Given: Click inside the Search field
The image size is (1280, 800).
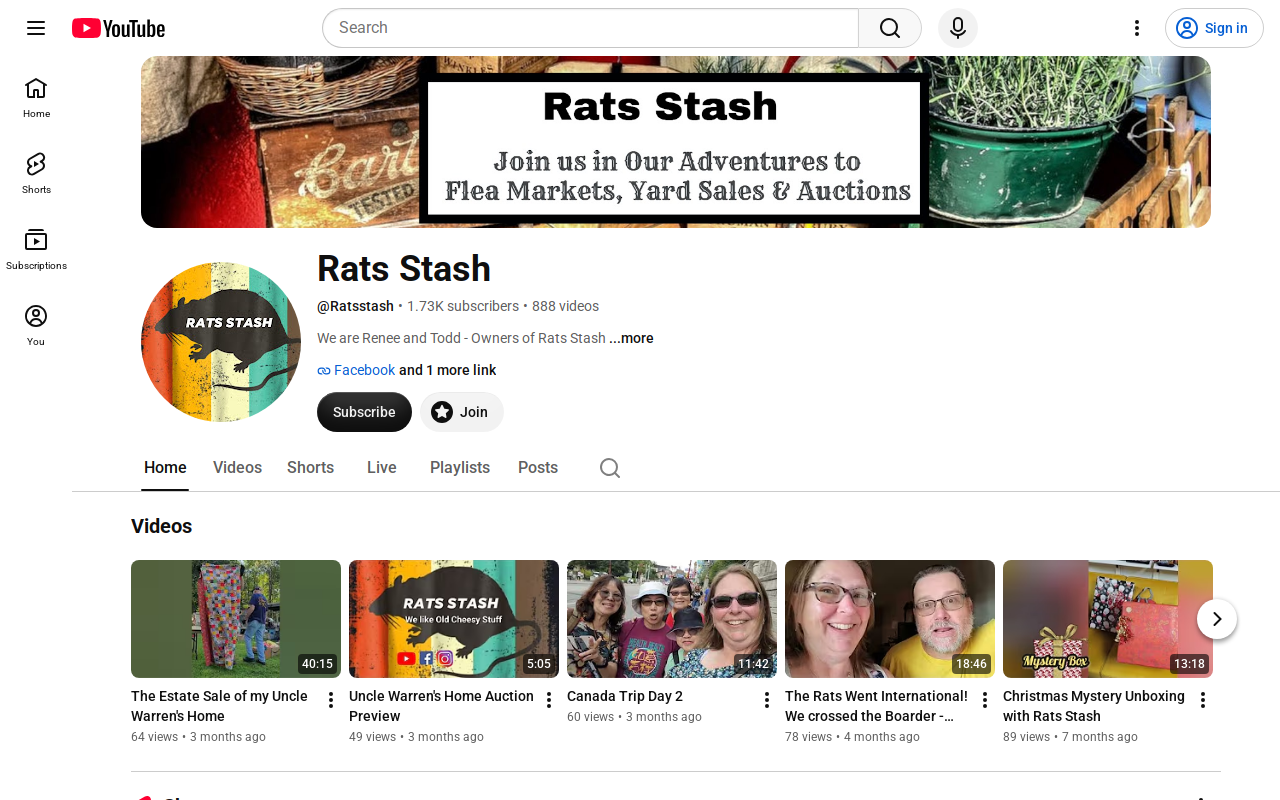Looking at the screenshot, I should tap(590, 28).
